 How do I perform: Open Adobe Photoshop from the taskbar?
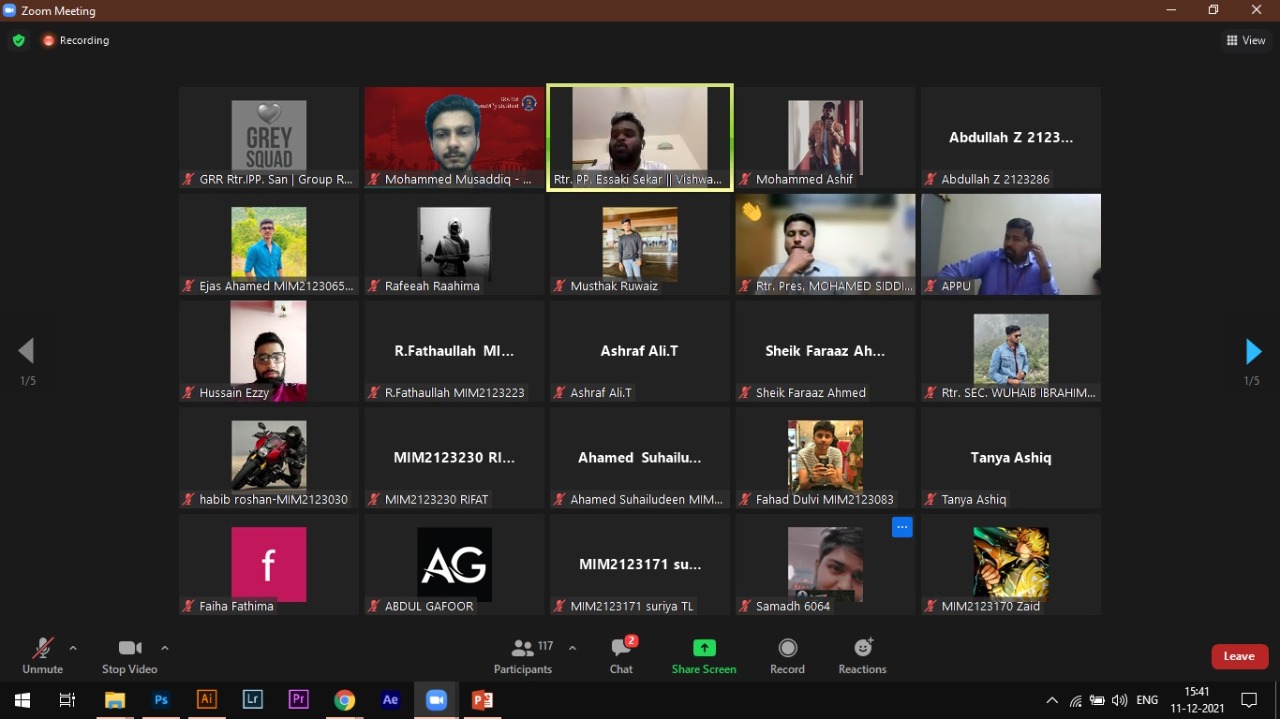(x=160, y=700)
